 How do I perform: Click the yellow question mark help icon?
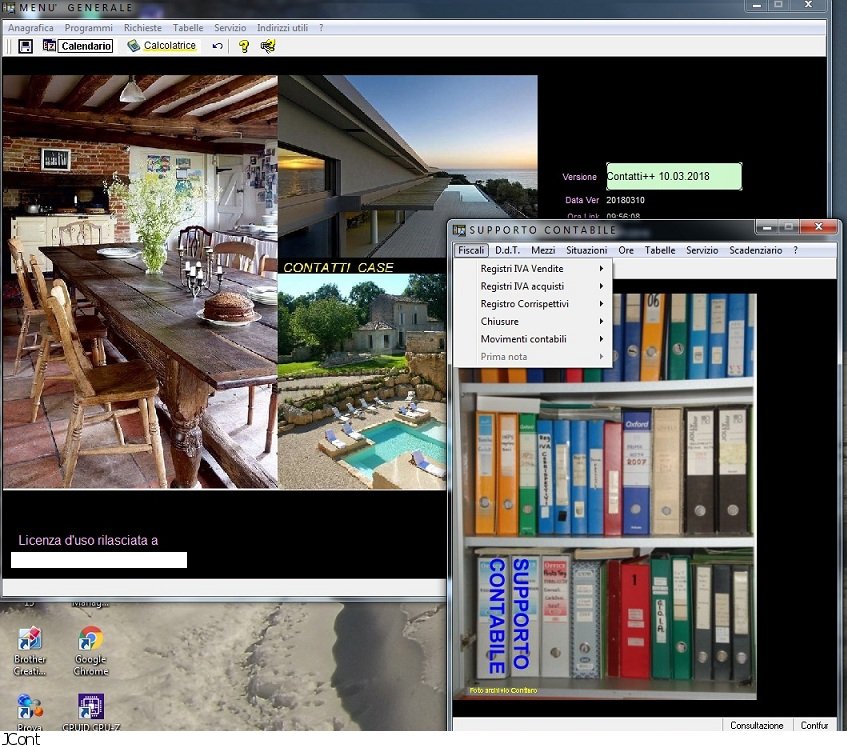(x=243, y=46)
